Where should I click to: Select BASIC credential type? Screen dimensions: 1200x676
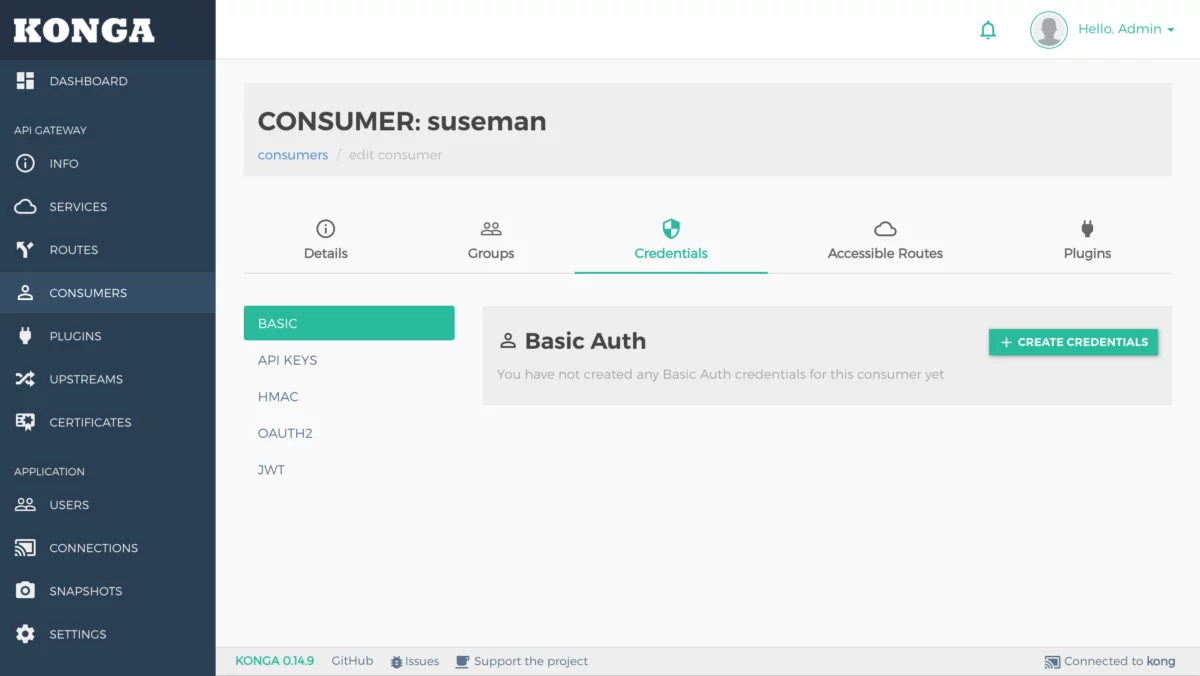point(349,323)
